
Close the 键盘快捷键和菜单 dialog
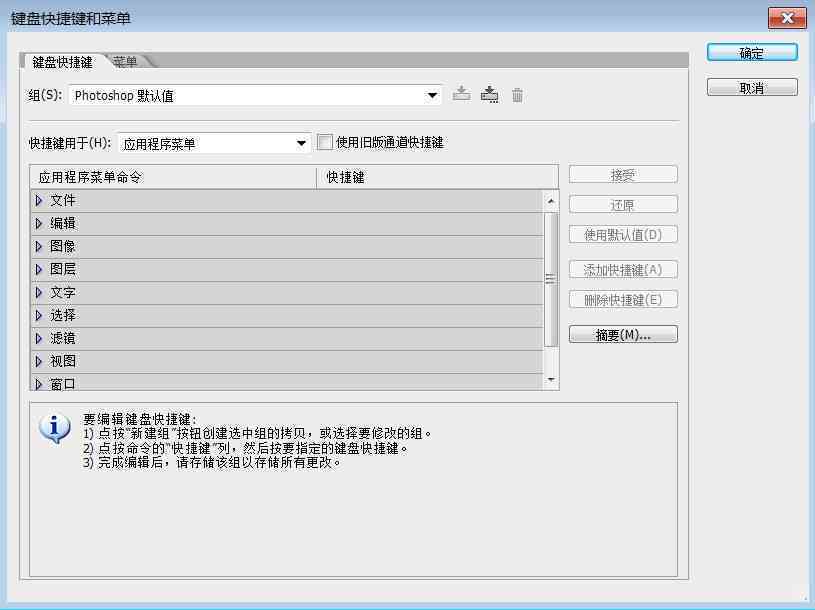(787, 18)
